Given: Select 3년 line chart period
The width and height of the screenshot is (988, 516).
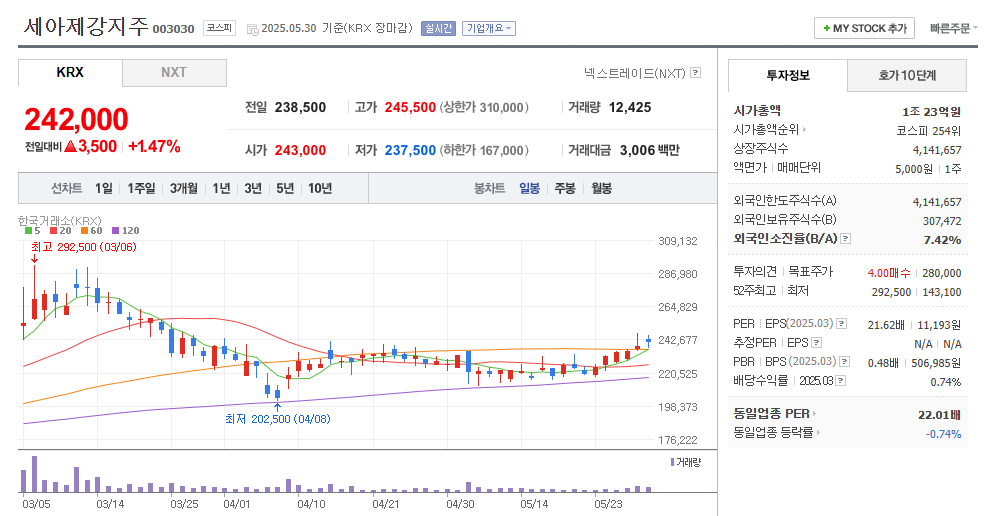Looking at the screenshot, I should tap(253, 188).
